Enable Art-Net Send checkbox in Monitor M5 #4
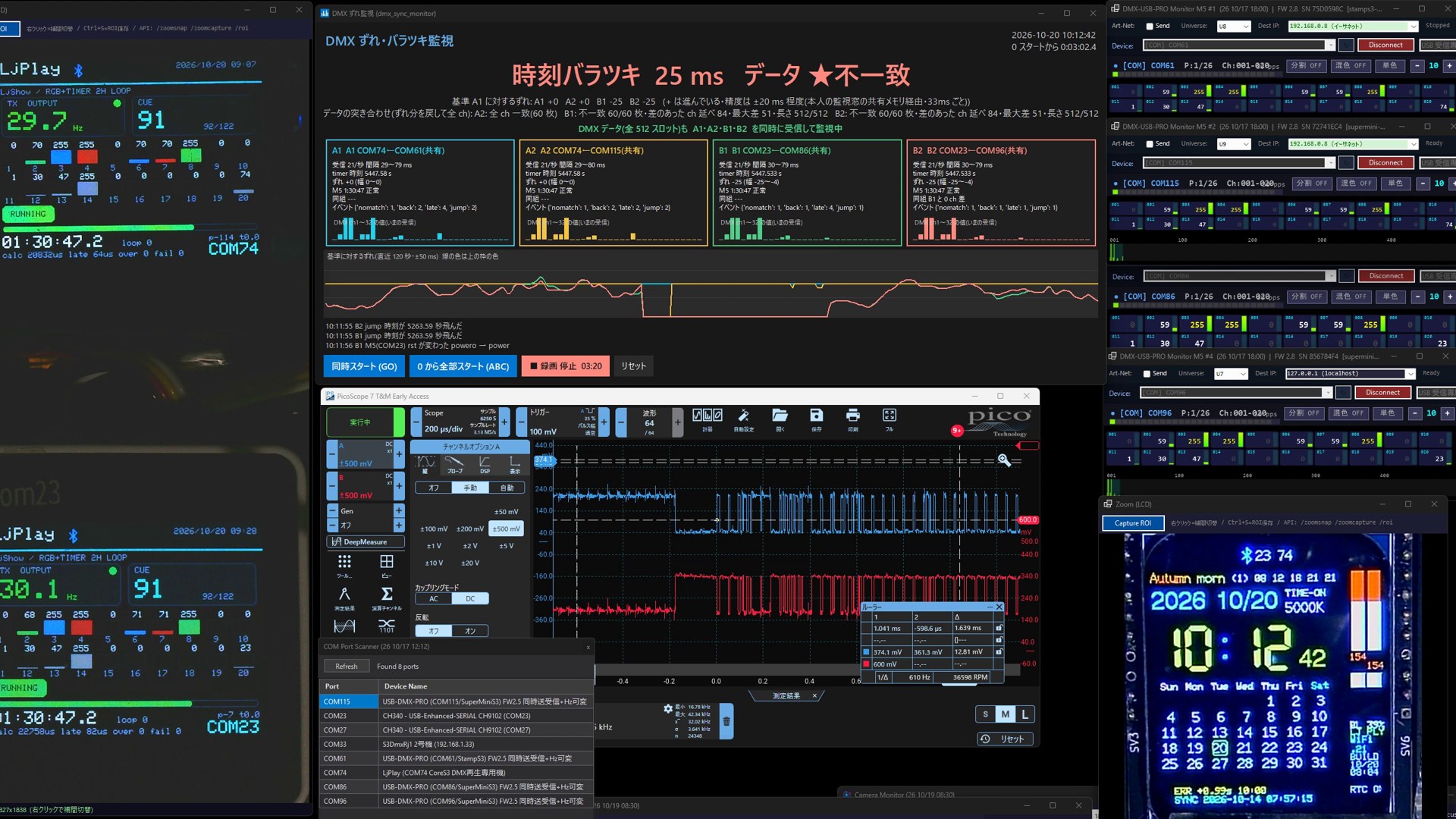The image size is (1456, 819). [x=1147, y=374]
